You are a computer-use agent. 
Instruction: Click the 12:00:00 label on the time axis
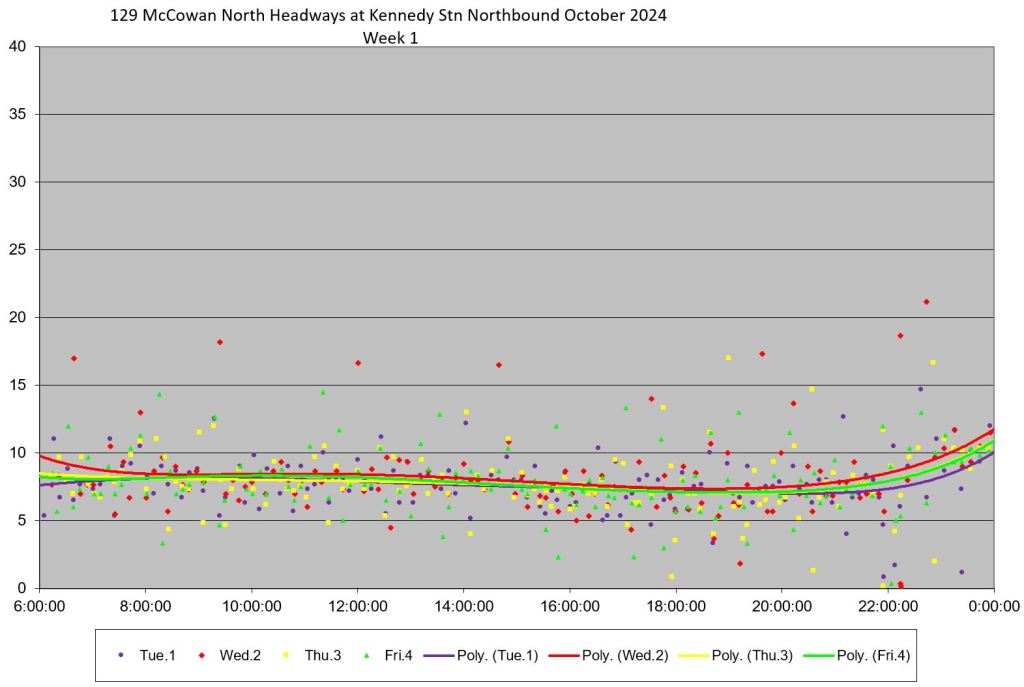coord(357,606)
